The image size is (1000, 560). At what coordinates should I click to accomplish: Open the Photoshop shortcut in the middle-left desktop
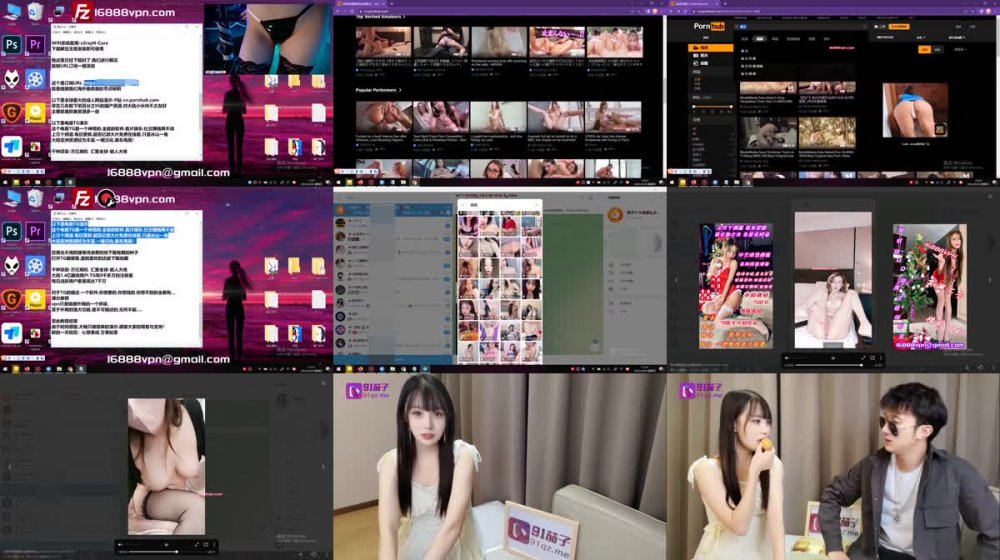(12, 232)
